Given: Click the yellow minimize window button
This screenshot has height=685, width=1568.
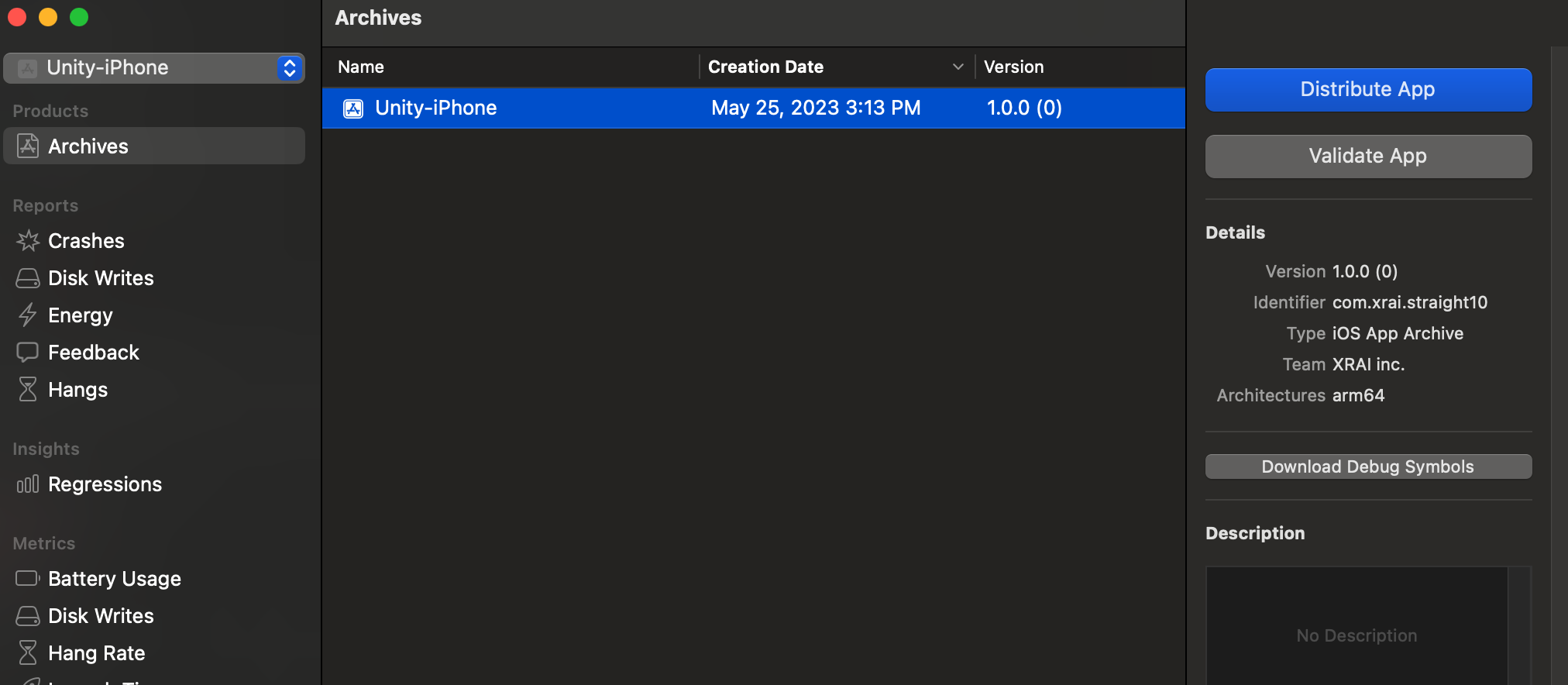Looking at the screenshot, I should 48,17.
